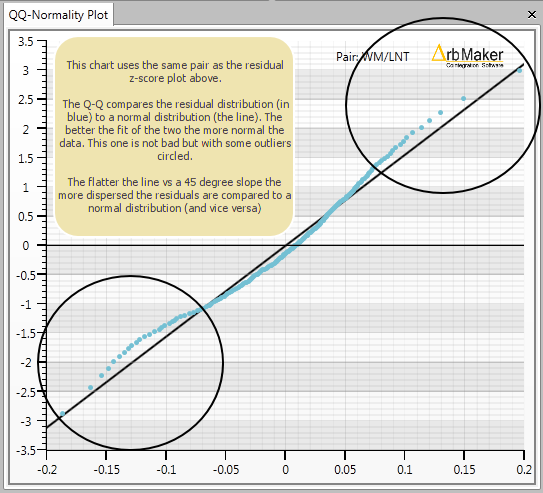Image resolution: width=543 pixels, height=493 pixels.
Task: Close the QQ-Normality Plot panel
Action: pyautogui.click(x=532, y=15)
